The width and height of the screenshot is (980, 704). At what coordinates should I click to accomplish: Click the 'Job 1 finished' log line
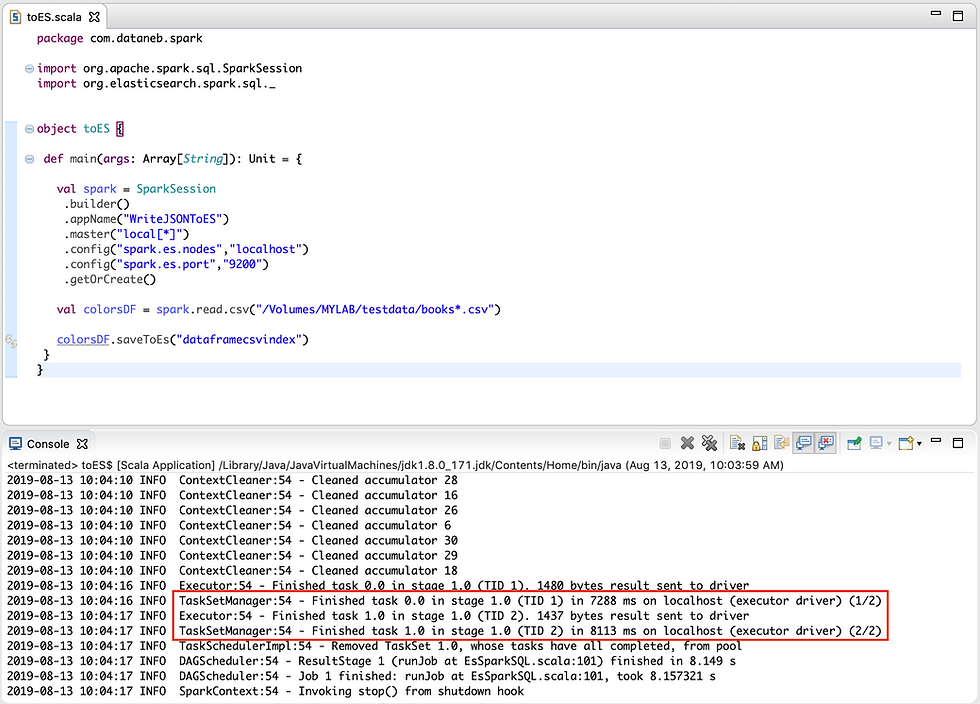point(361,676)
